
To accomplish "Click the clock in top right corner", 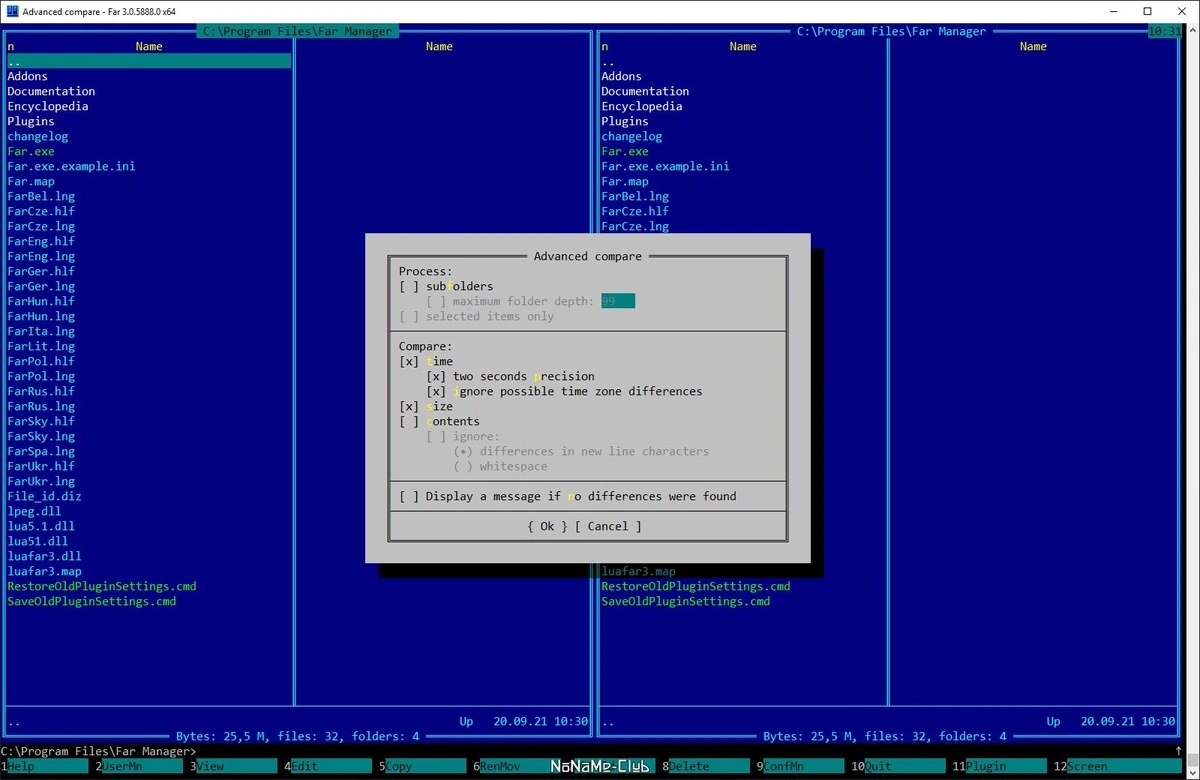I will point(1165,31).
